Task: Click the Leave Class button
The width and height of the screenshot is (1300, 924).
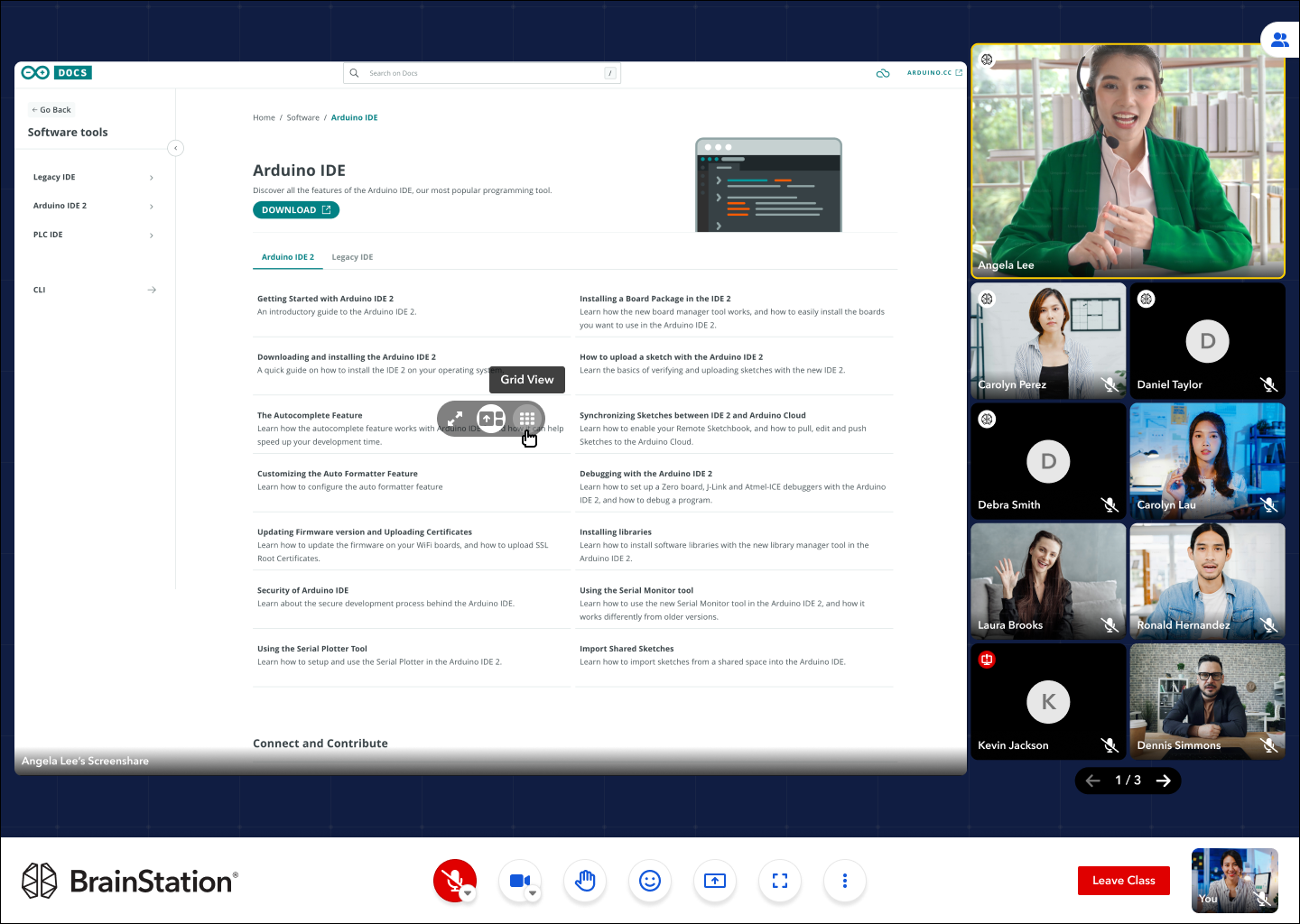Action: tap(1123, 881)
